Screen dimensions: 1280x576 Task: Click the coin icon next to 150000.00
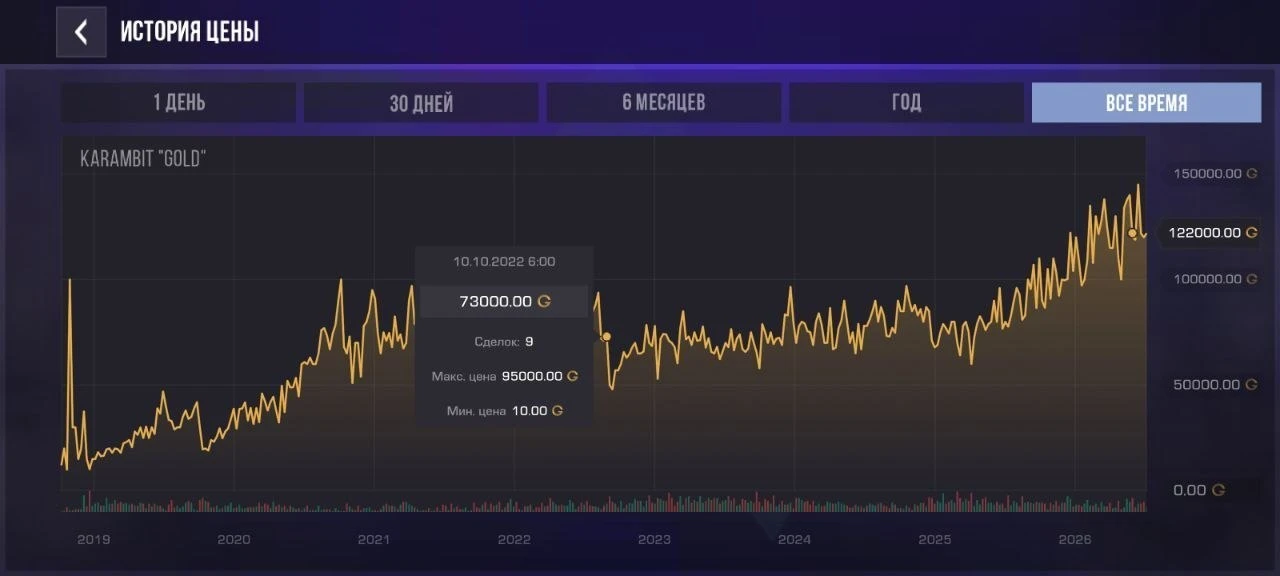1252,173
